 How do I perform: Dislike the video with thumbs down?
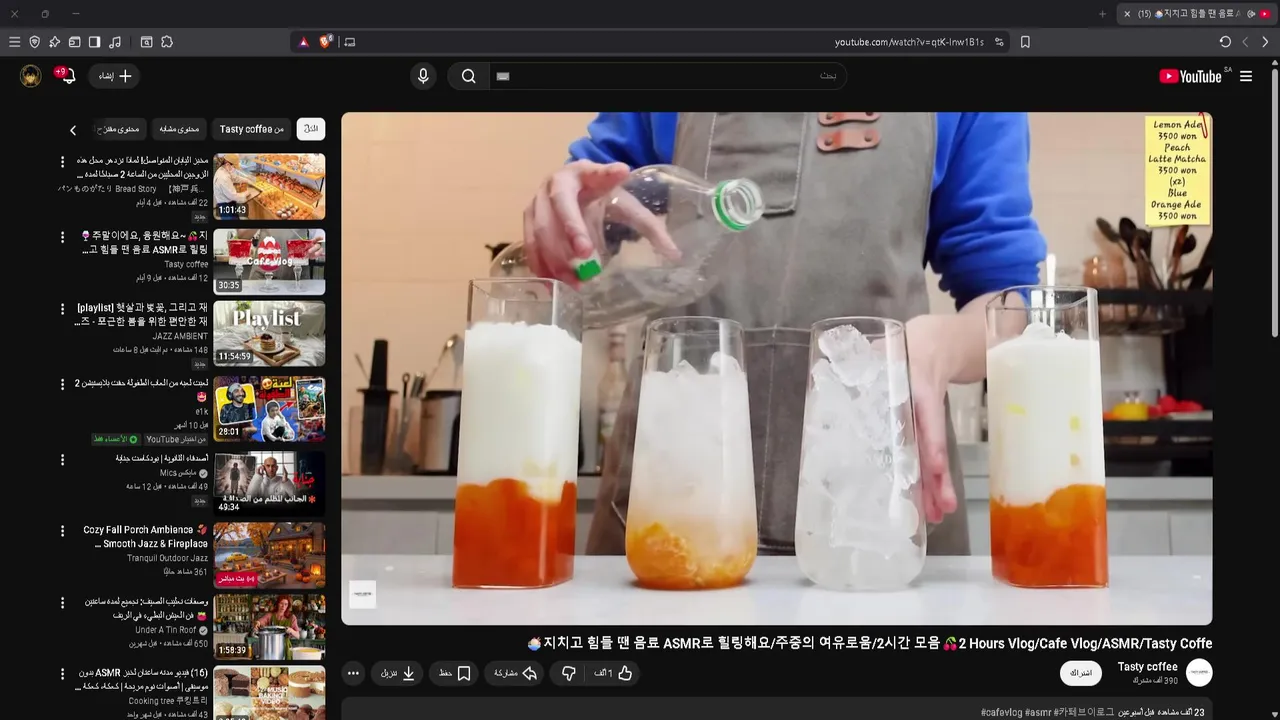coord(568,673)
